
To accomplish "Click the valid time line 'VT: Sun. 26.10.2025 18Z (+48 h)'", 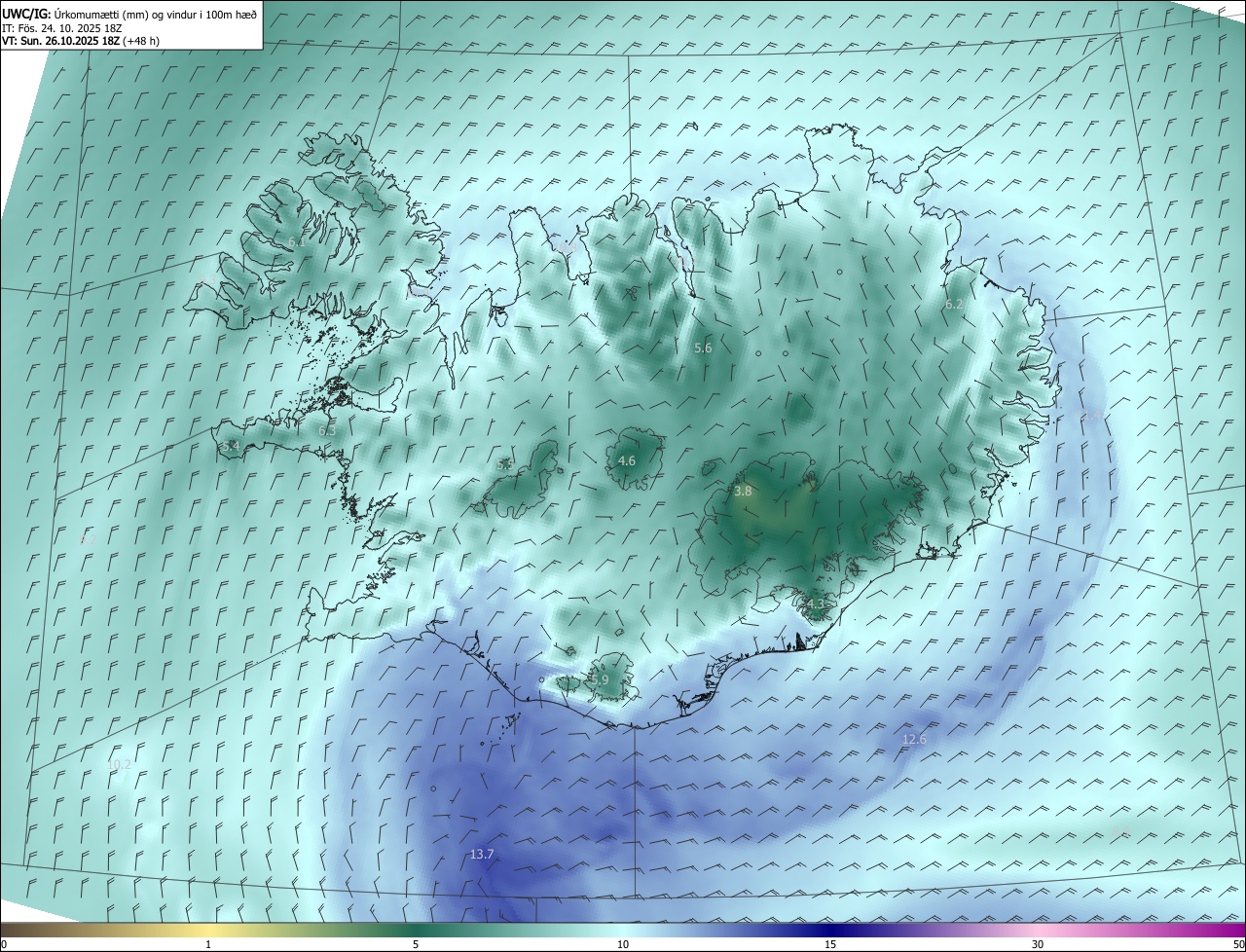I will click(81, 41).
